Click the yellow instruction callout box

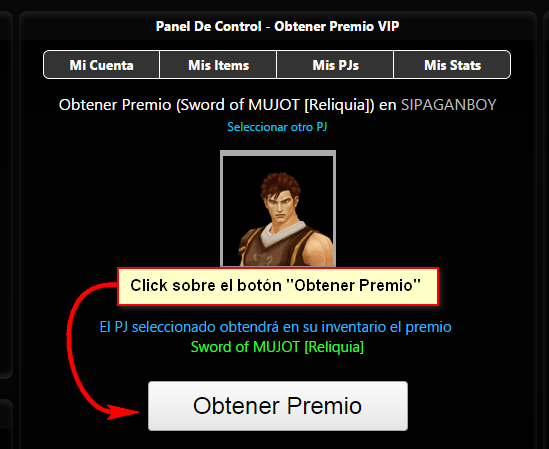tap(278, 286)
